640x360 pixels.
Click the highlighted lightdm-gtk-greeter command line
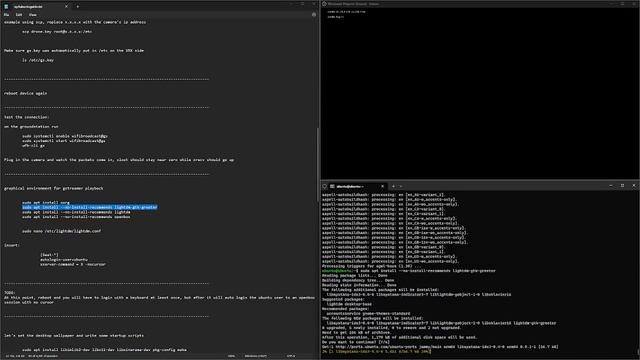click(89, 207)
